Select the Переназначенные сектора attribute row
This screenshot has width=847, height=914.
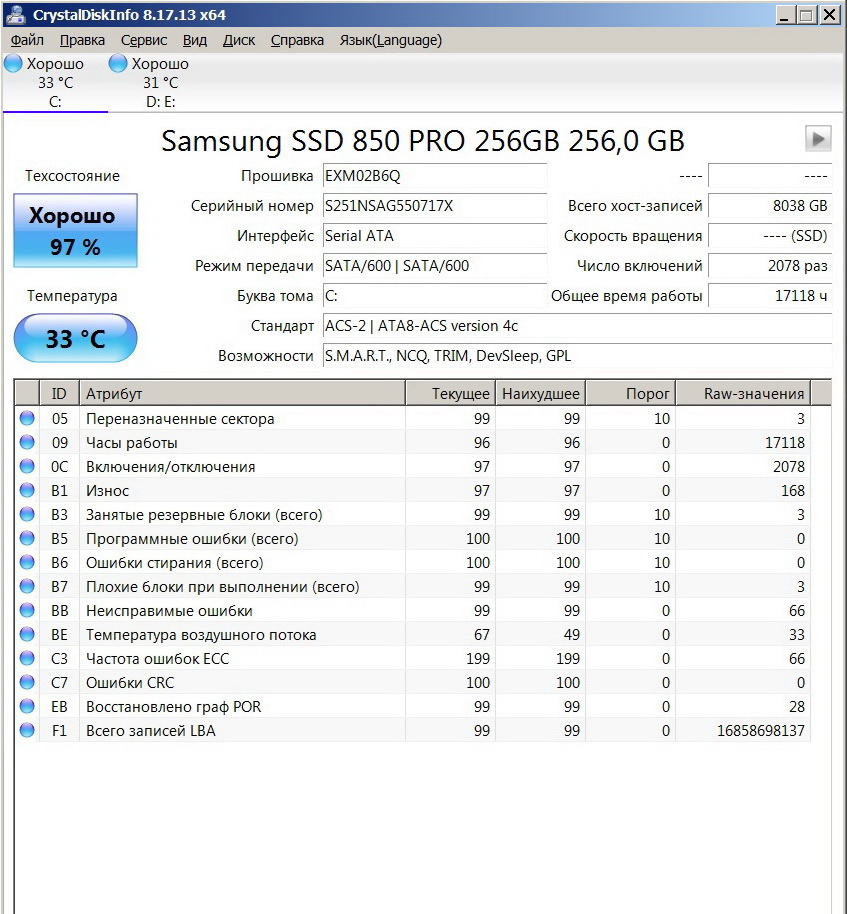(413, 419)
